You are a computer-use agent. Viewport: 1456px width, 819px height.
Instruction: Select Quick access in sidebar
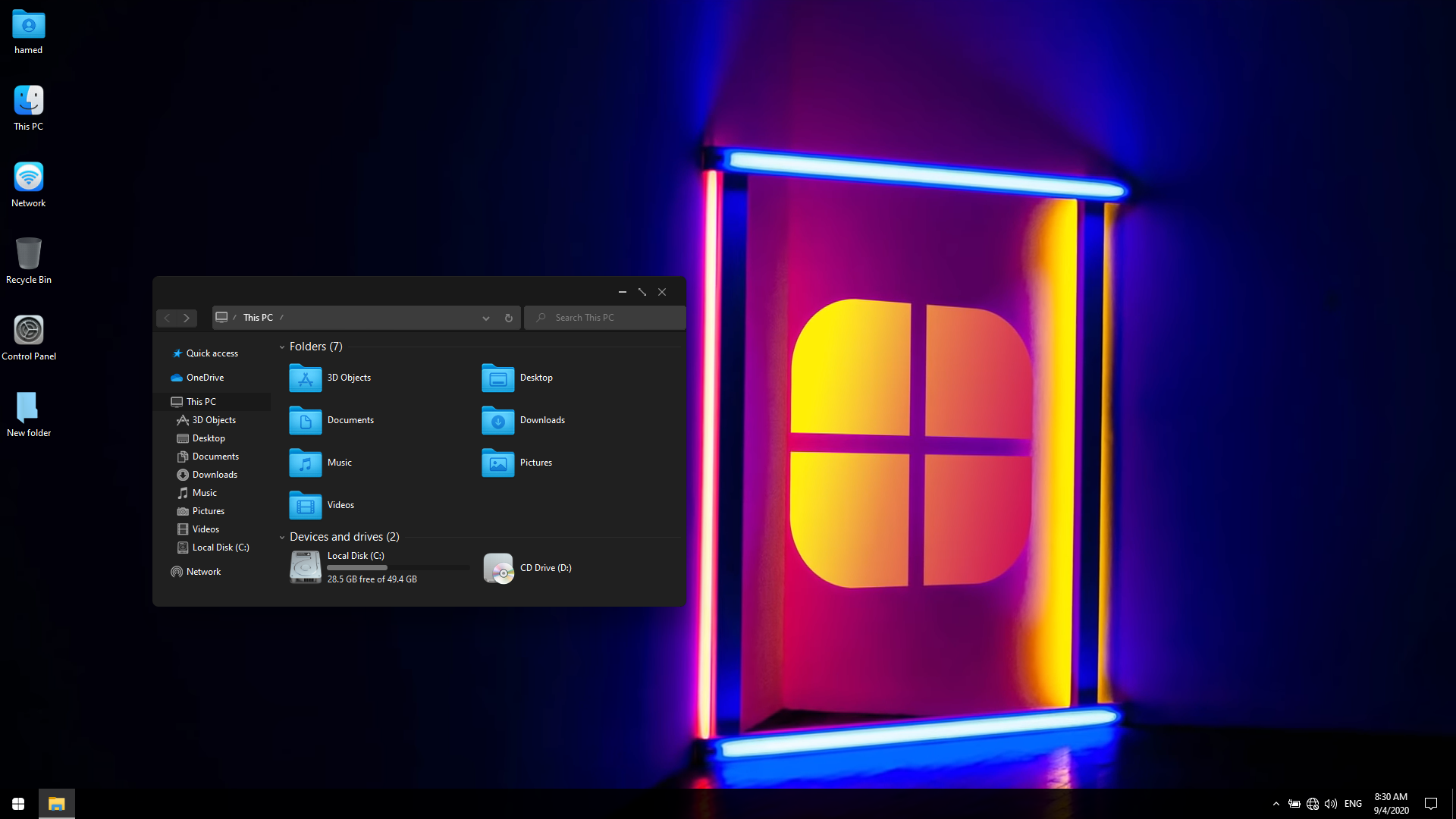point(212,353)
